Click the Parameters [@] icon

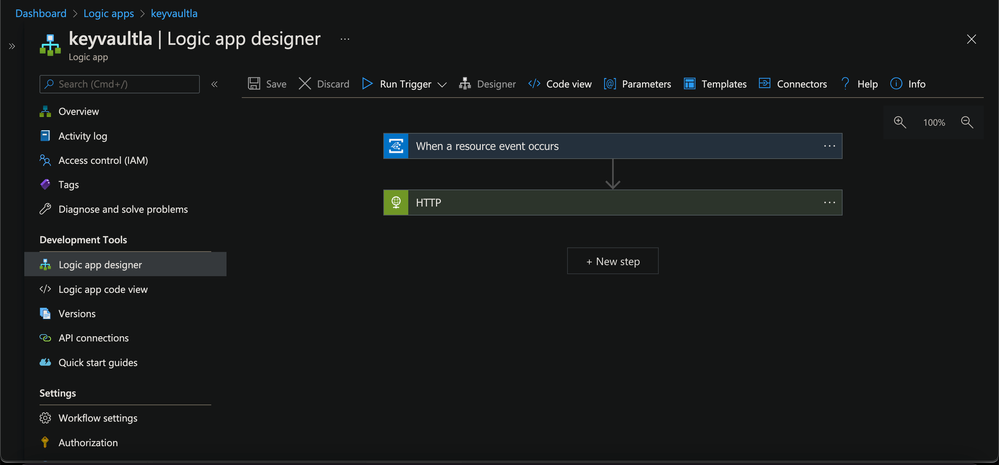(x=610, y=83)
